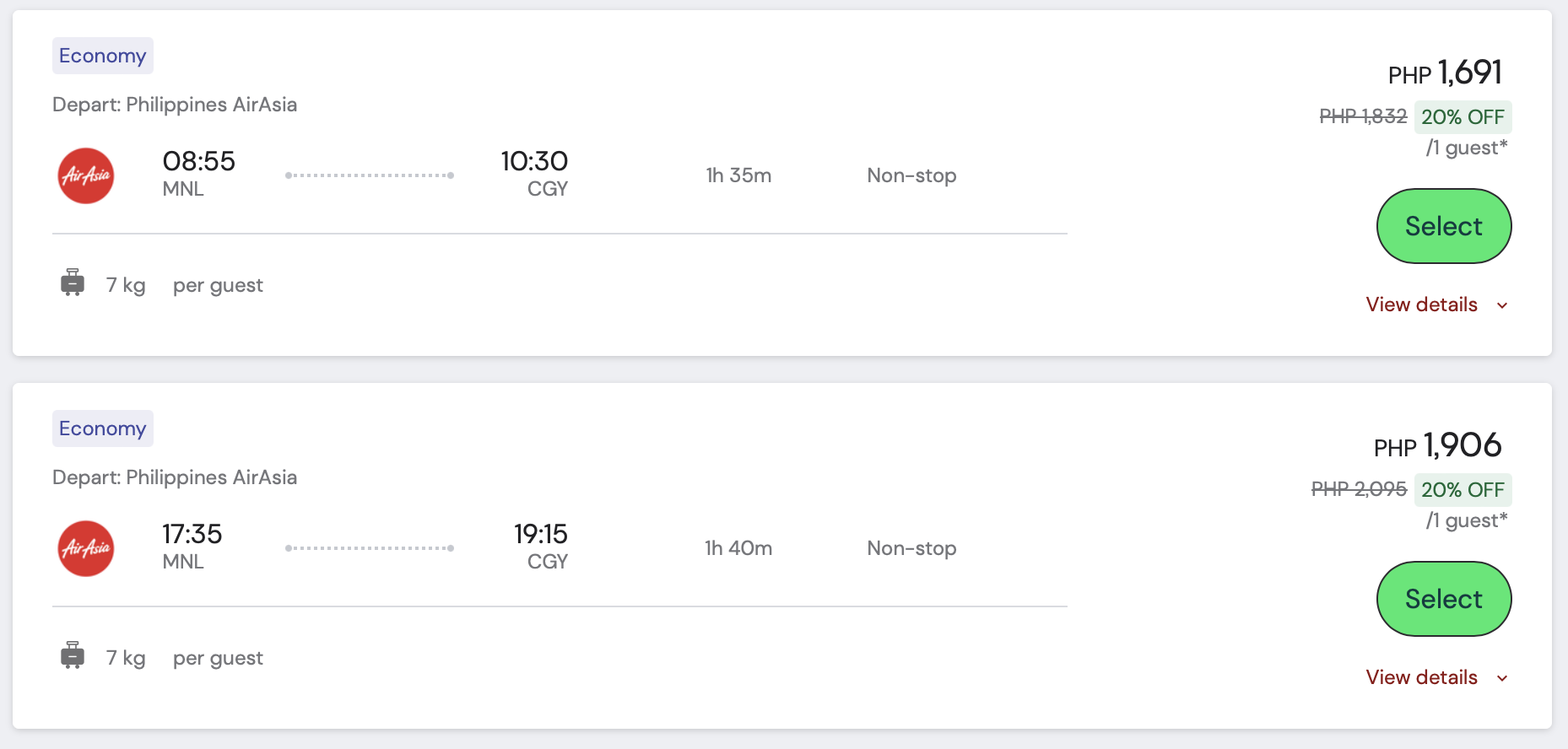
Task: Click the 19:15 CGY arrival time
Action: [541, 534]
